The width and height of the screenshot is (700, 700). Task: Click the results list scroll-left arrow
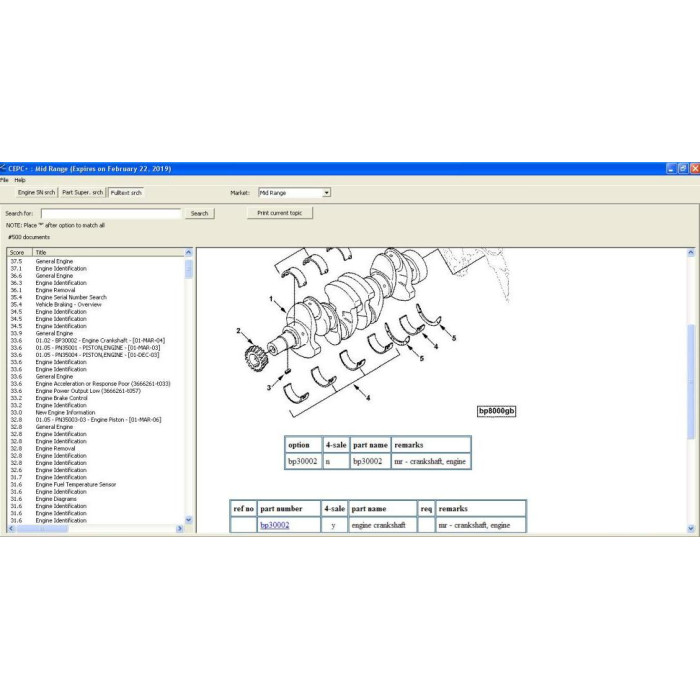pyautogui.click(x=12, y=529)
